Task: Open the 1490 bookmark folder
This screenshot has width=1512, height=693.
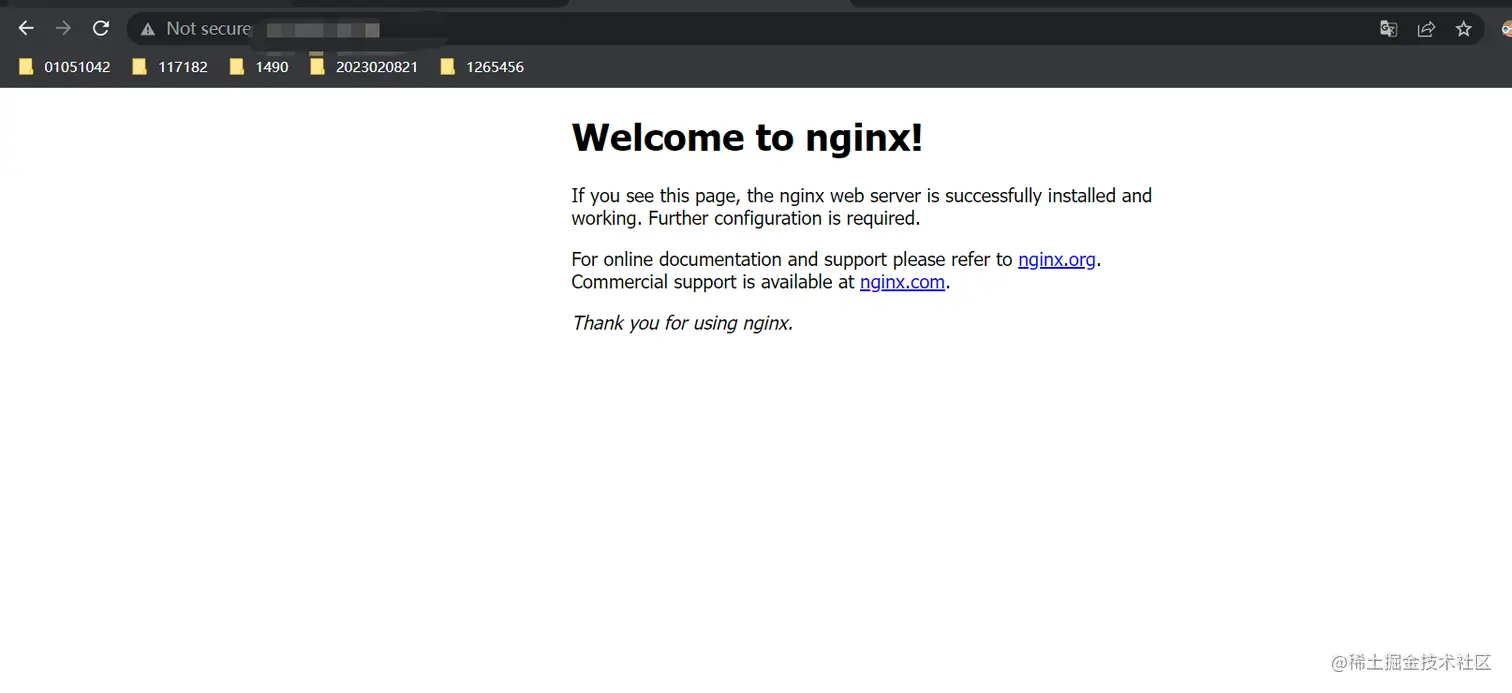Action: click(x=259, y=67)
